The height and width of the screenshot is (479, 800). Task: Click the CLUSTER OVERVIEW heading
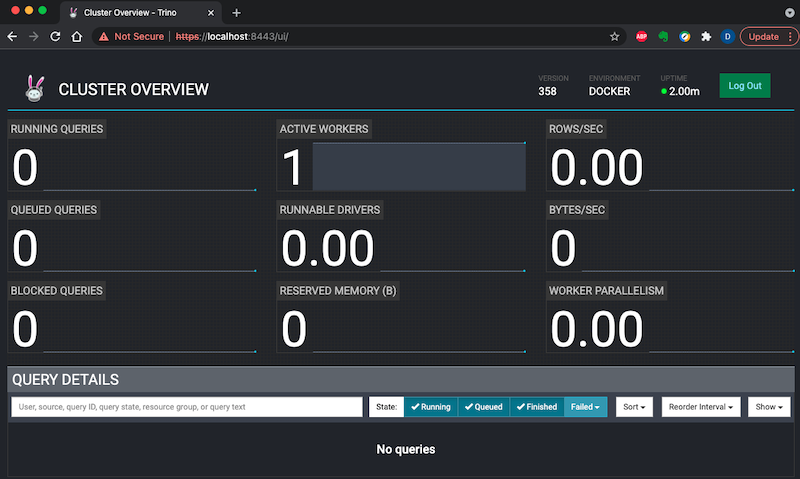tap(134, 89)
